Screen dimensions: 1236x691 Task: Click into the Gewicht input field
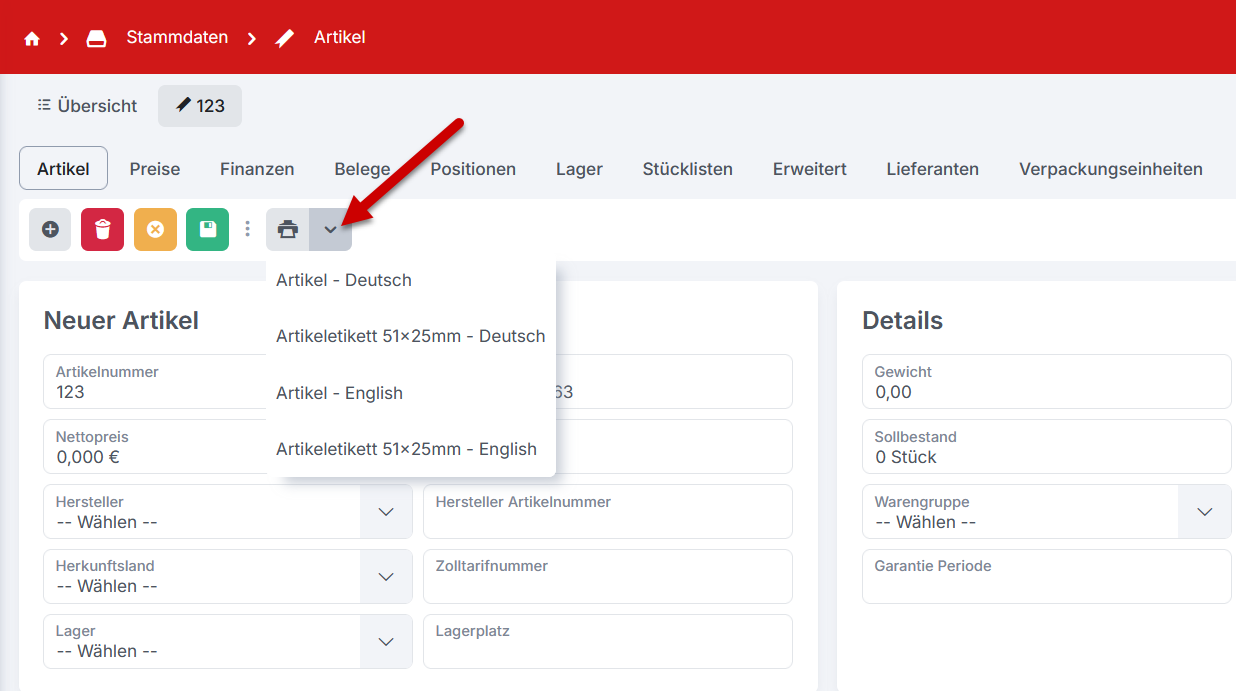pos(1045,392)
